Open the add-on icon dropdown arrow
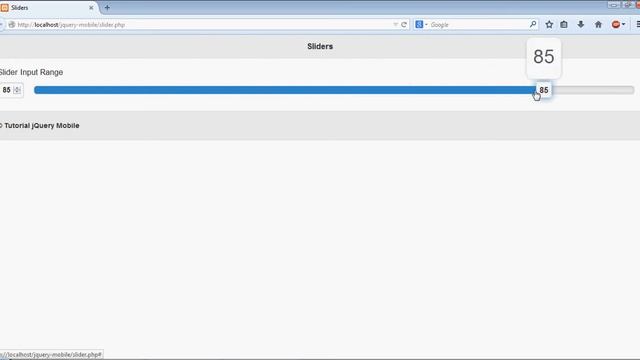This screenshot has width=640, height=360. pyautogui.click(x=623, y=24)
